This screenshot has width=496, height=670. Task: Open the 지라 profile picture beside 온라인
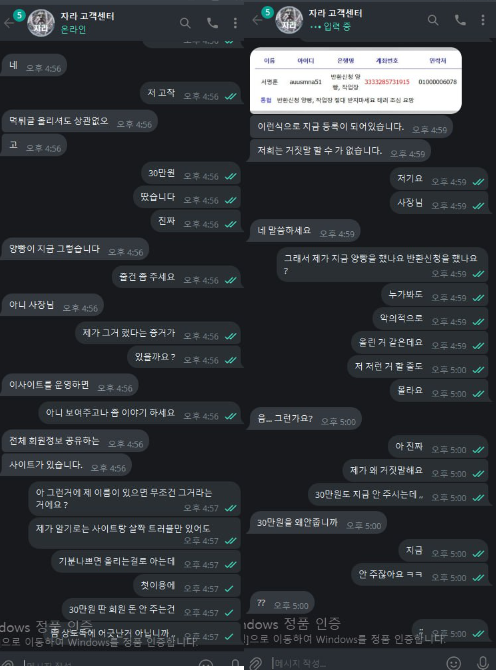click(41, 23)
